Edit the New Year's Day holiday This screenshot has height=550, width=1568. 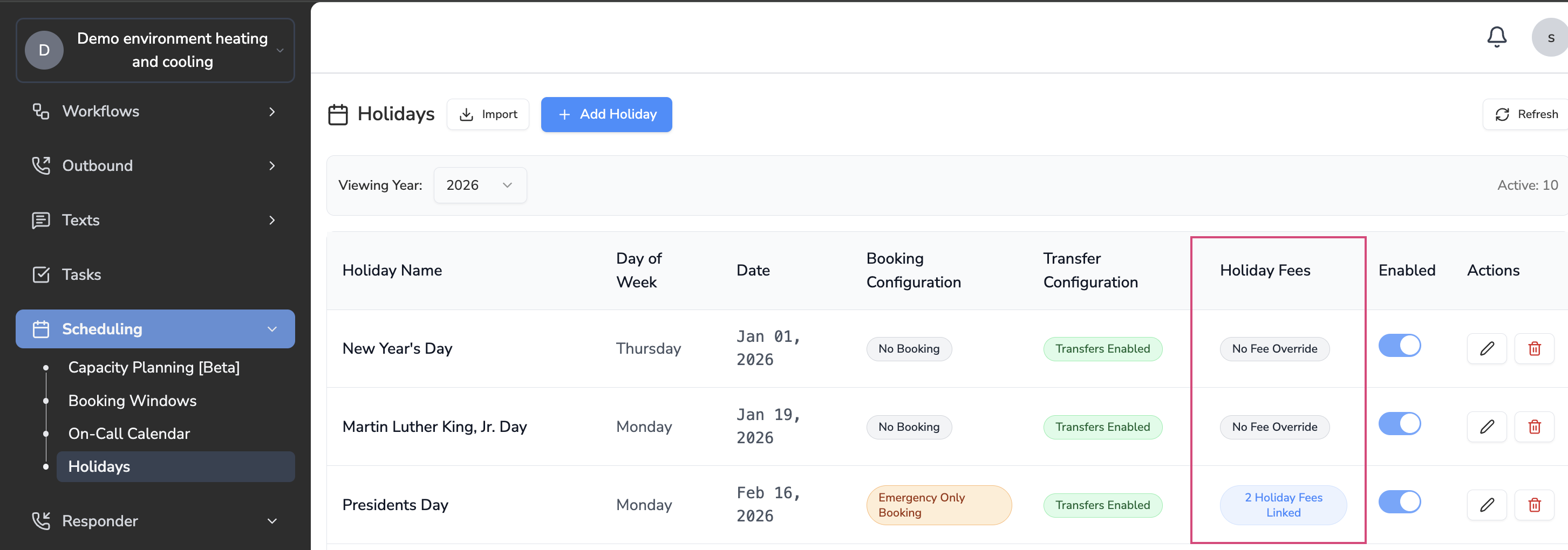click(x=1487, y=349)
